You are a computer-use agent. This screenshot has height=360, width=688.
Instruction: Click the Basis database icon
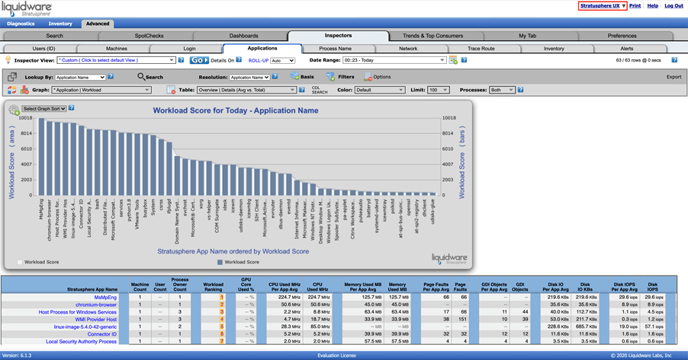tap(294, 76)
